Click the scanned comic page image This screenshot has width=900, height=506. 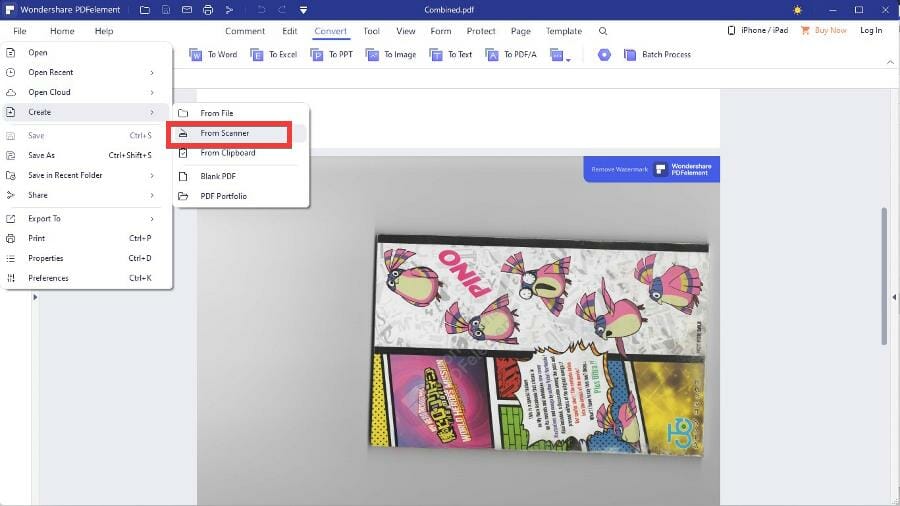(x=538, y=344)
